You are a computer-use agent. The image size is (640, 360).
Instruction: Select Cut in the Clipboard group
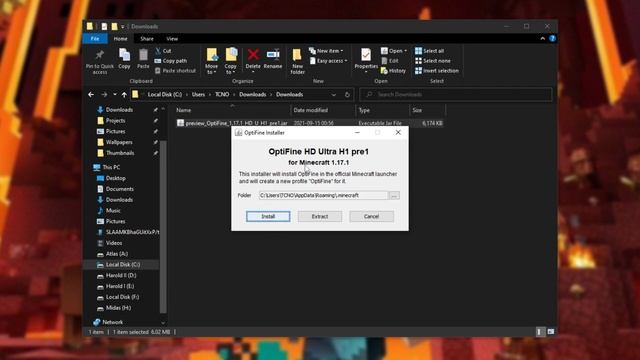[x=163, y=51]
